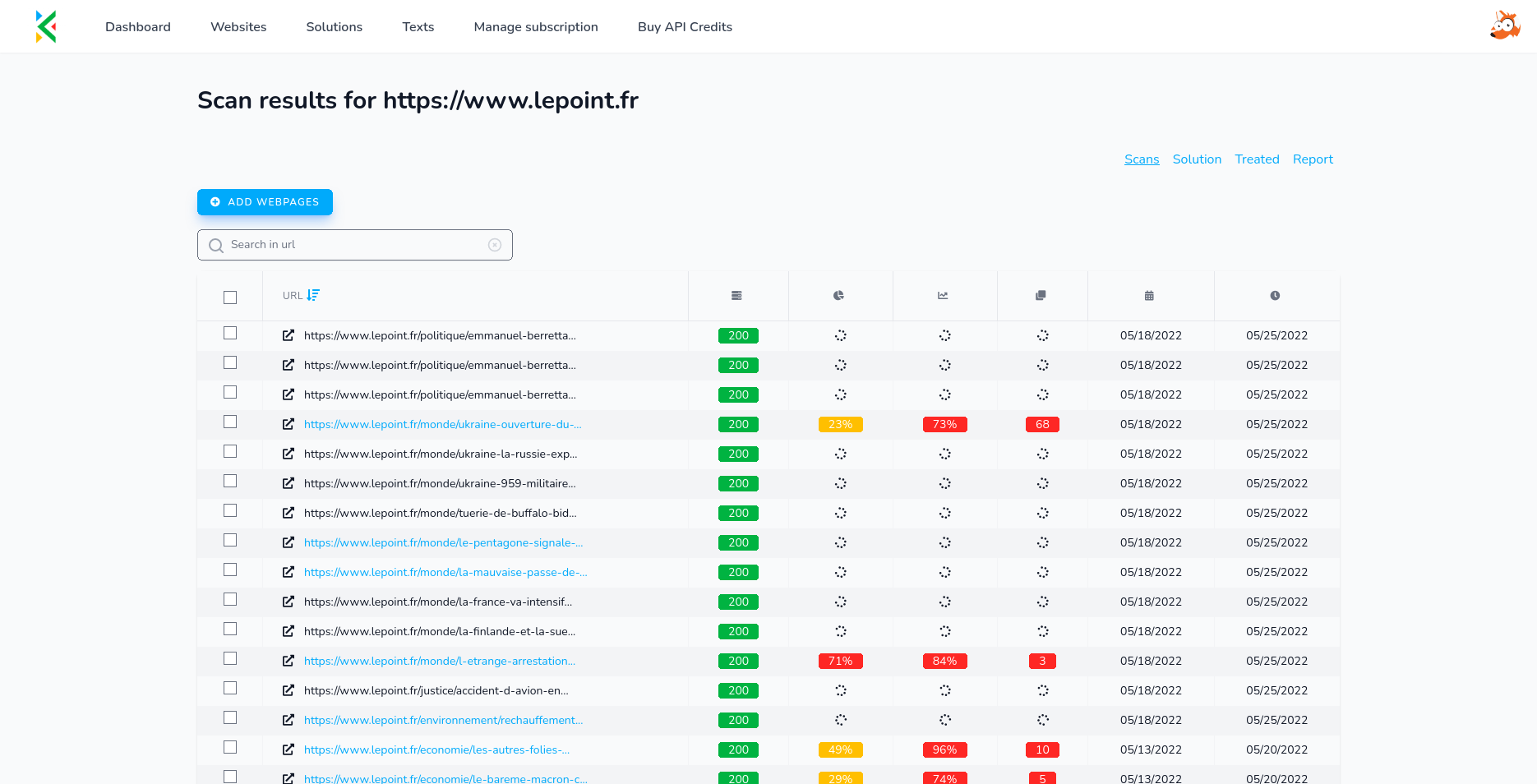Open the monde/ukraine-ouverture-du URL link

click(x=443, y=424)
